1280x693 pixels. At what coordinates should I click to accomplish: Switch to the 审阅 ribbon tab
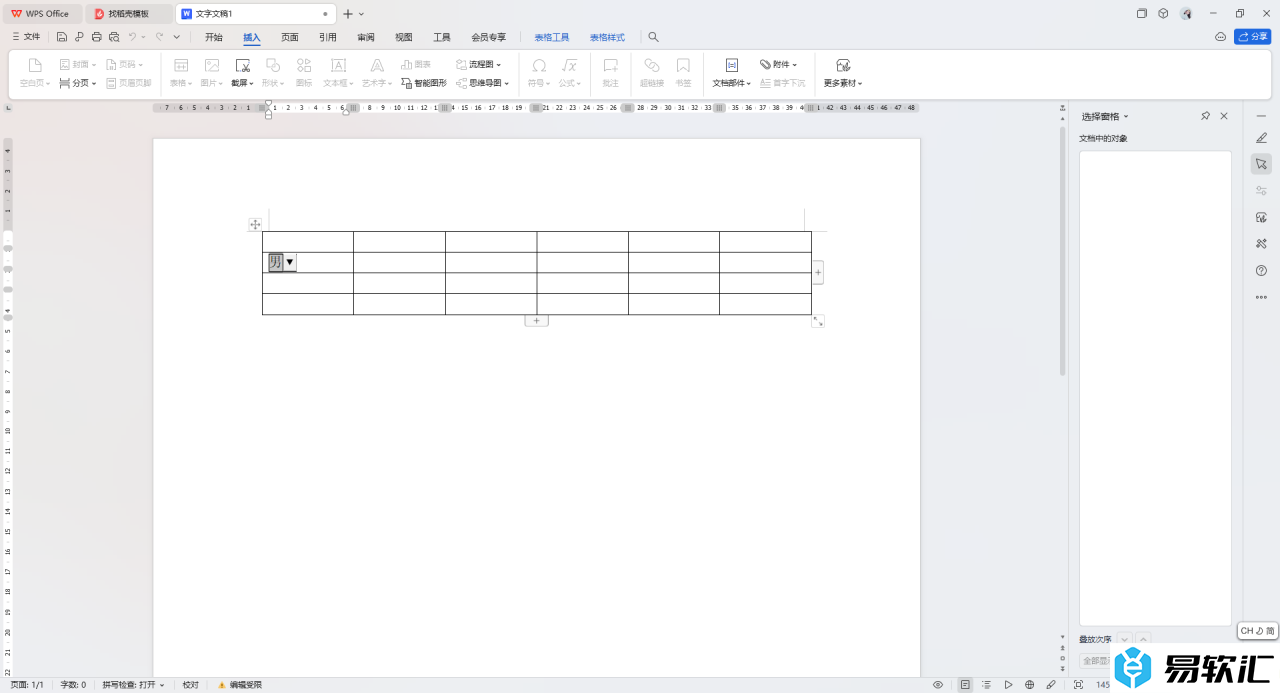tap(366, 37)
